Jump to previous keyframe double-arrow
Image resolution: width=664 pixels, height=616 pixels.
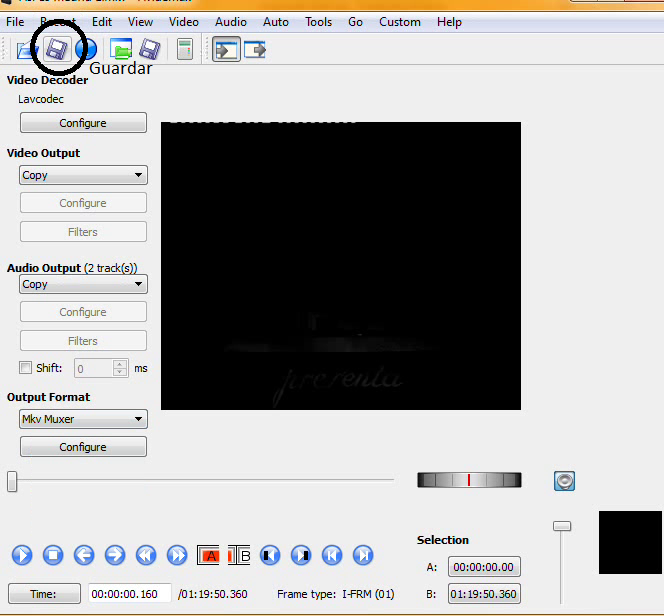[x=146, y=555]
